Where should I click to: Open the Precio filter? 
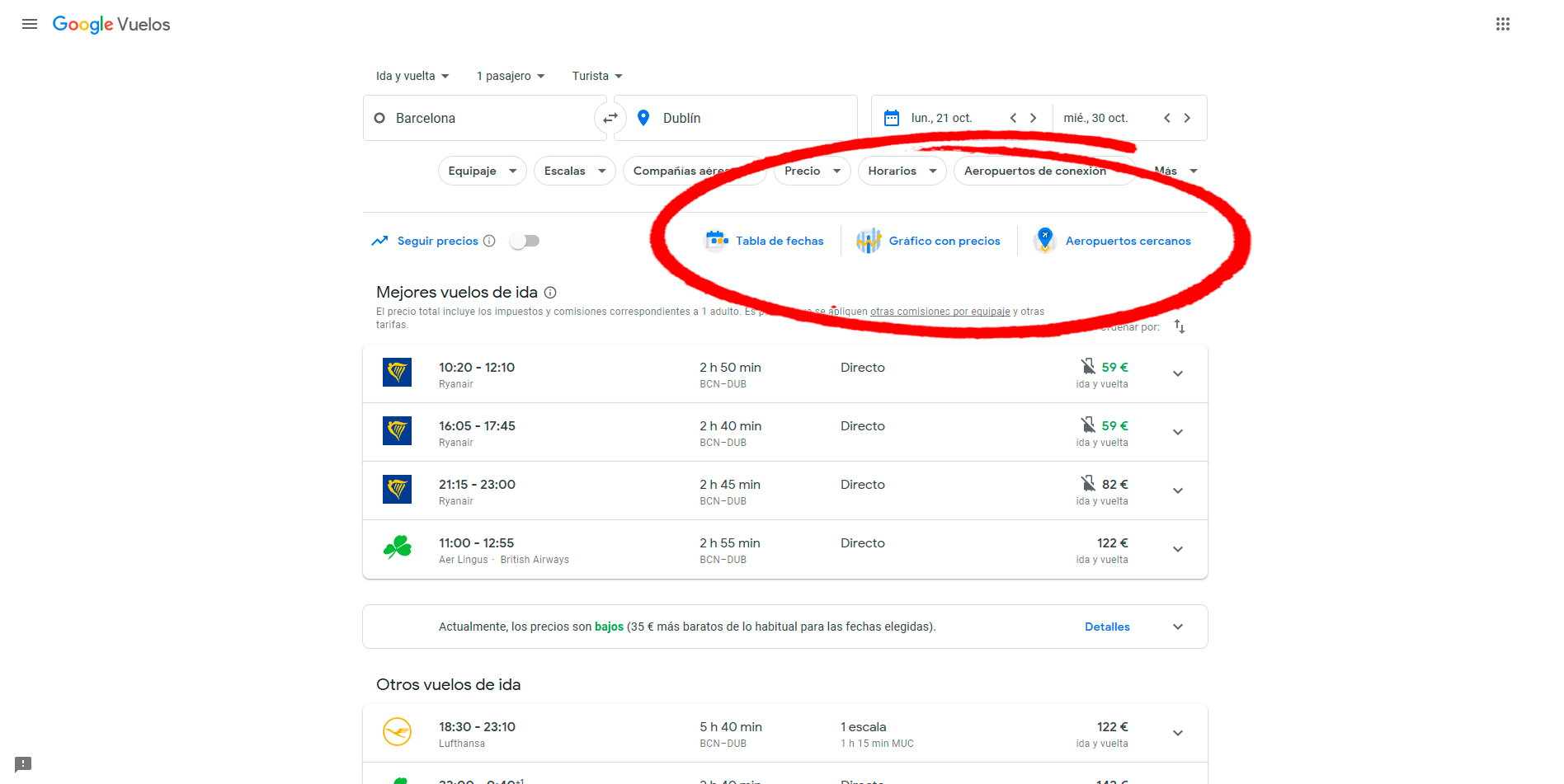(x=813, y=171)
